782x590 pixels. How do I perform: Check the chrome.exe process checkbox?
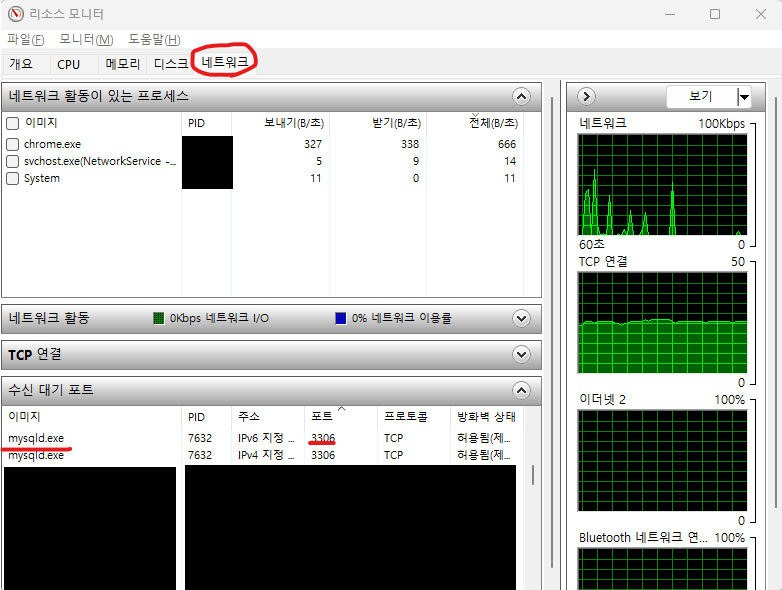12,145
